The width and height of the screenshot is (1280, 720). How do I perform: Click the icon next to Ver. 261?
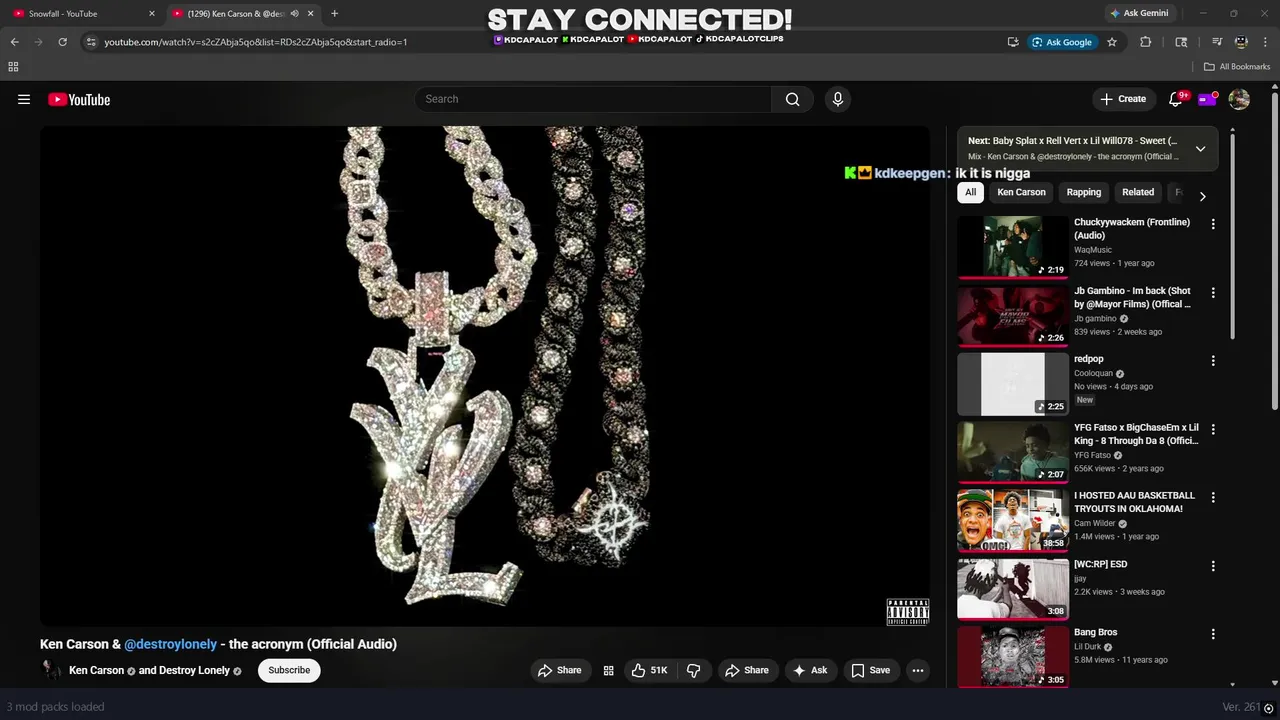(x=1268, y=708)
